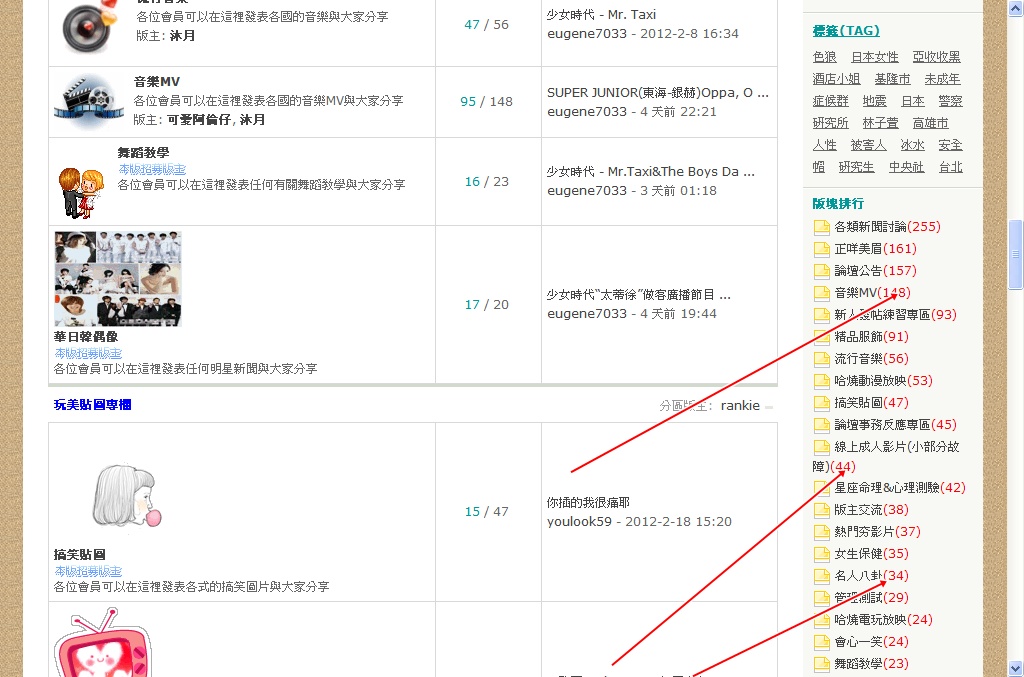Open the 舞蹈教學 forum title

tap(143, 152)
